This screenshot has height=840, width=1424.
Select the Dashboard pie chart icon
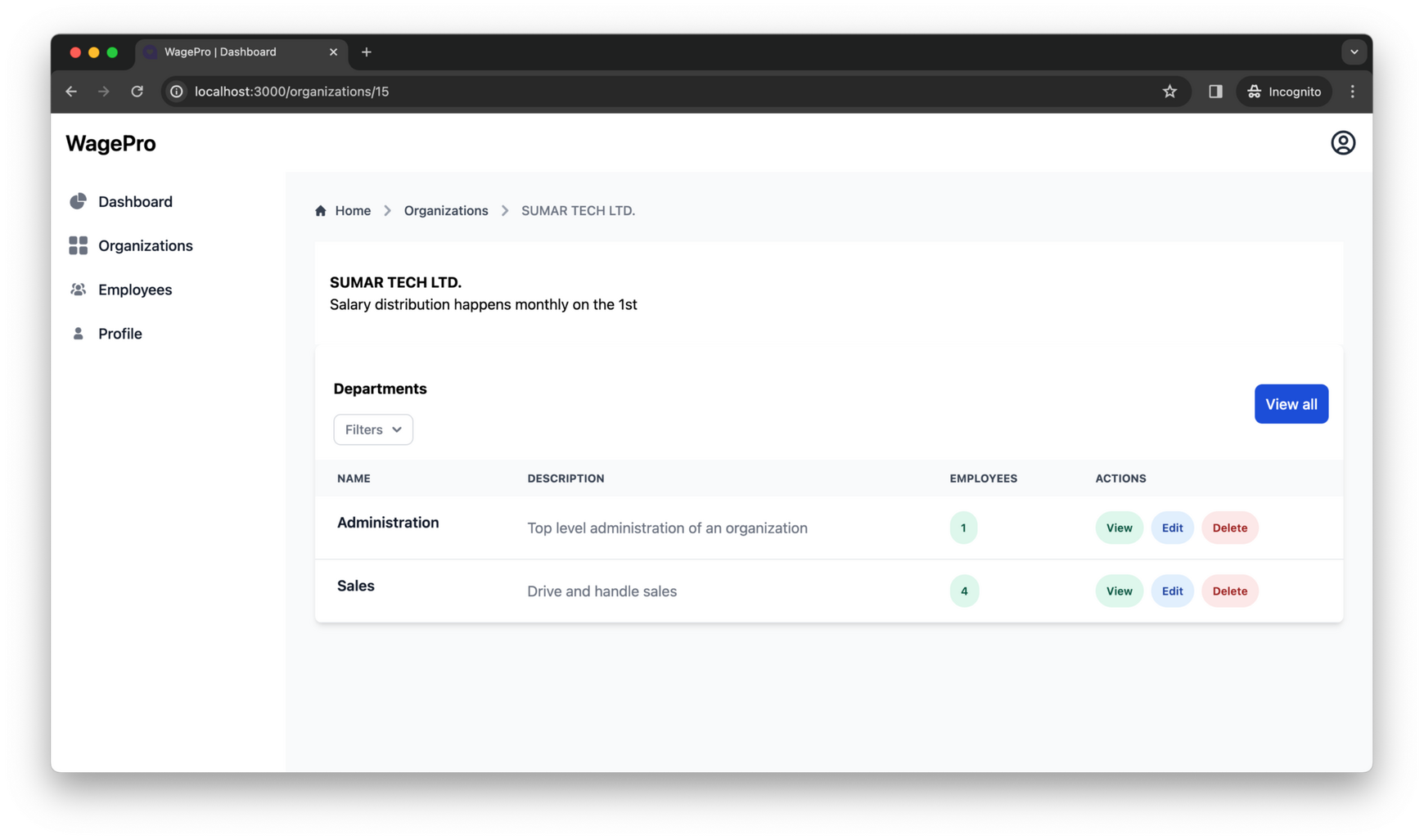pos(78,200)
